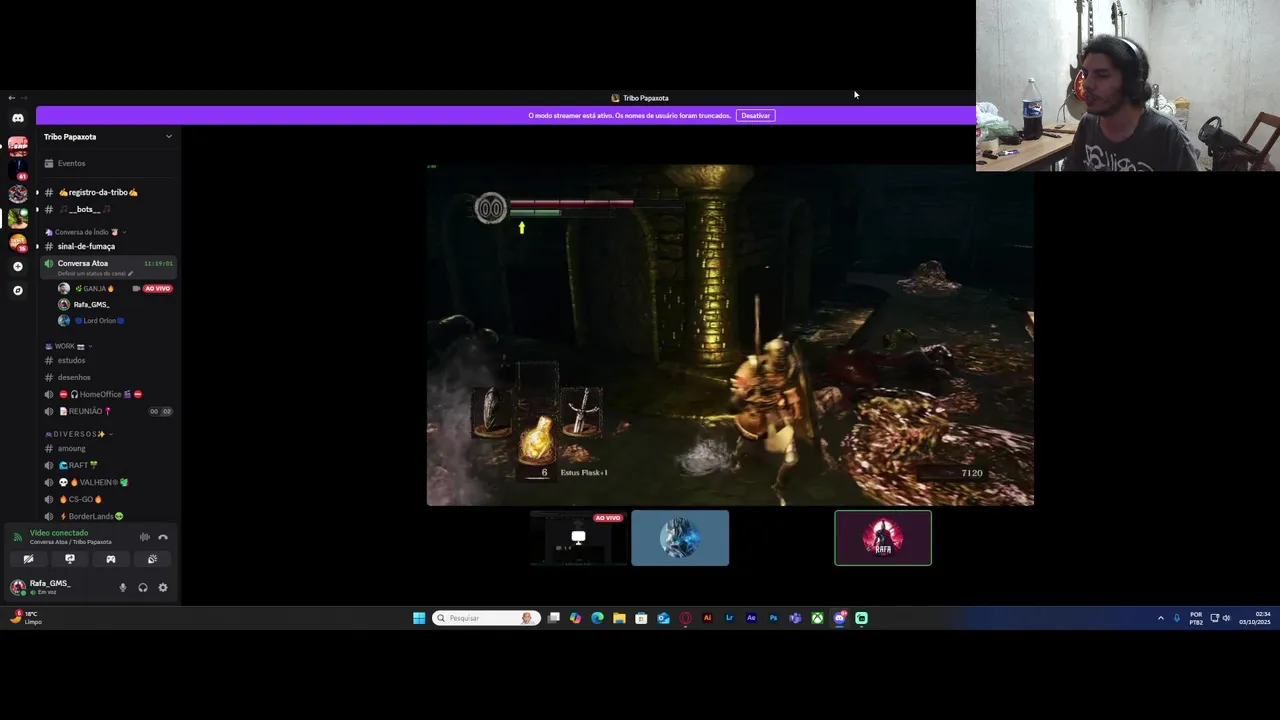Mute microphone in user panel
Image resolution: width=1280 pixels, height=720 pixels.
123,588
